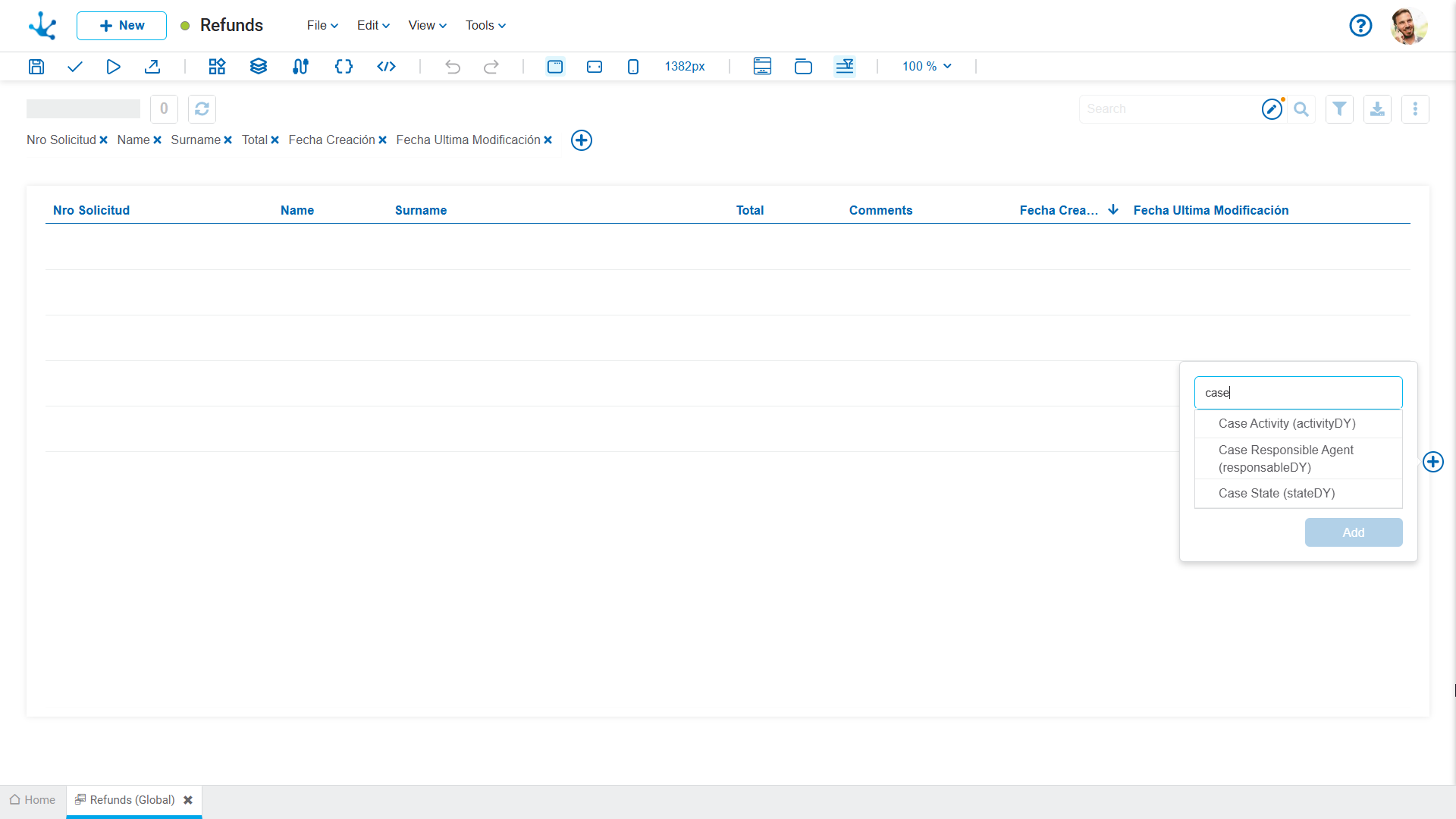Switch to desktop viewport mode
1456x819 pixels.
point(555,67)
